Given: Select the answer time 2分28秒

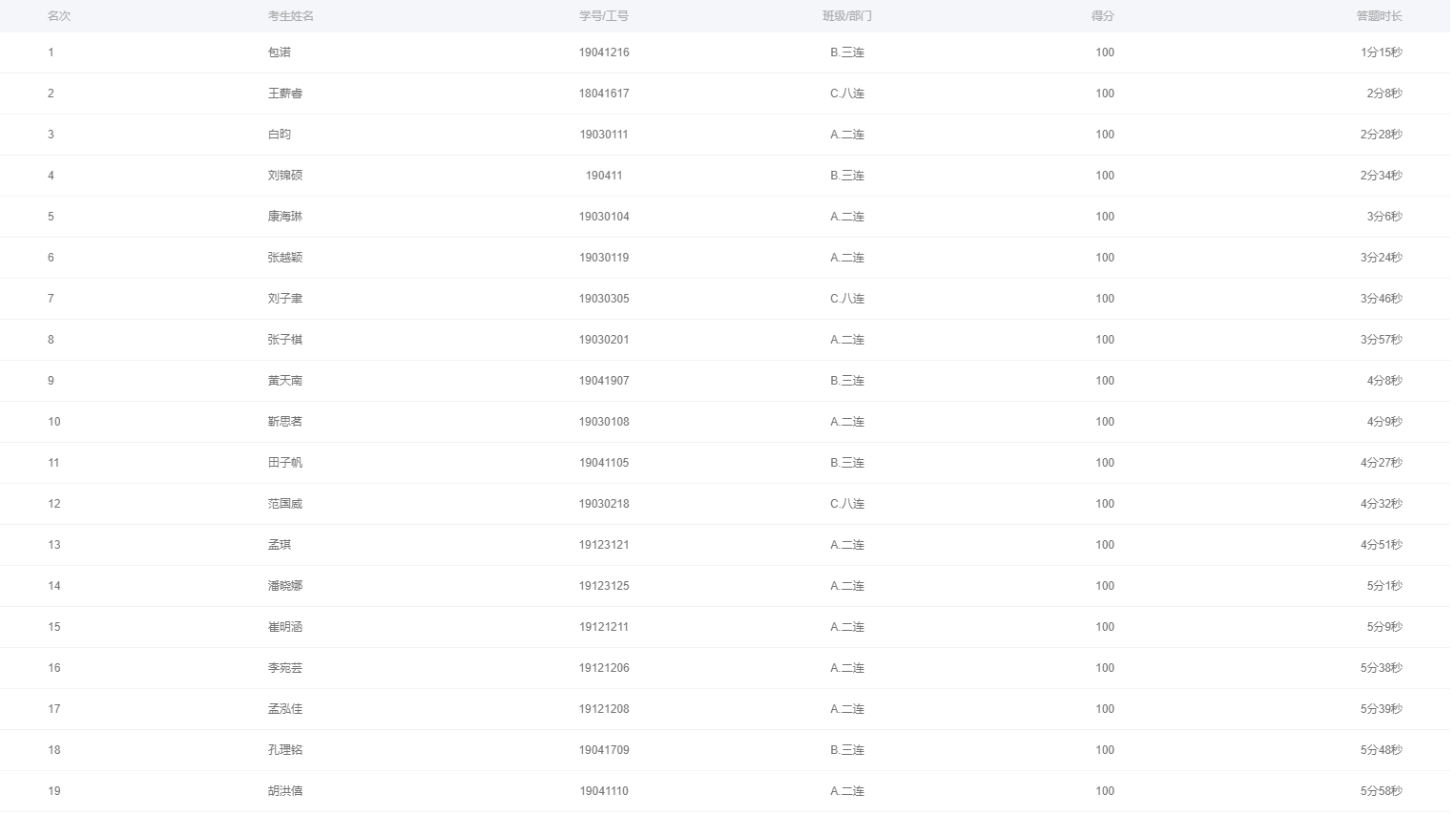Looking at the screenshot, I should pos(1382,135).
